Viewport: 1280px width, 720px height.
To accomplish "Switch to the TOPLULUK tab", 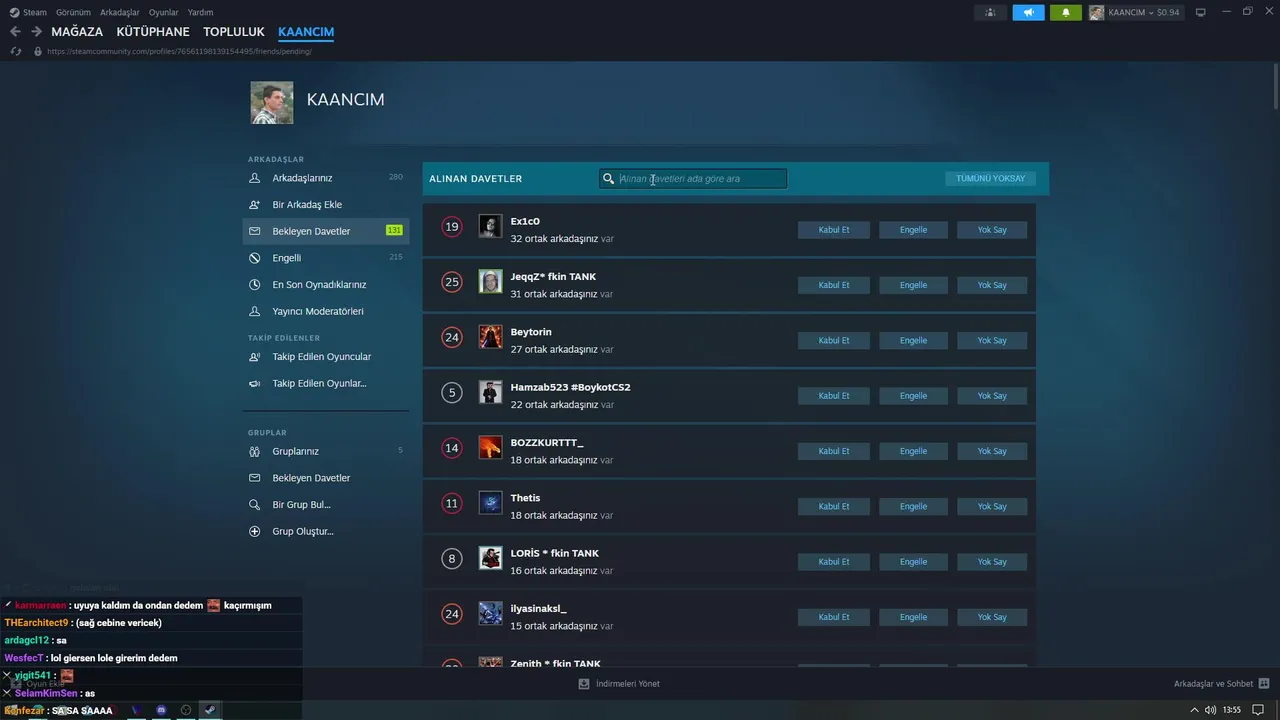I will pos(234,32).
